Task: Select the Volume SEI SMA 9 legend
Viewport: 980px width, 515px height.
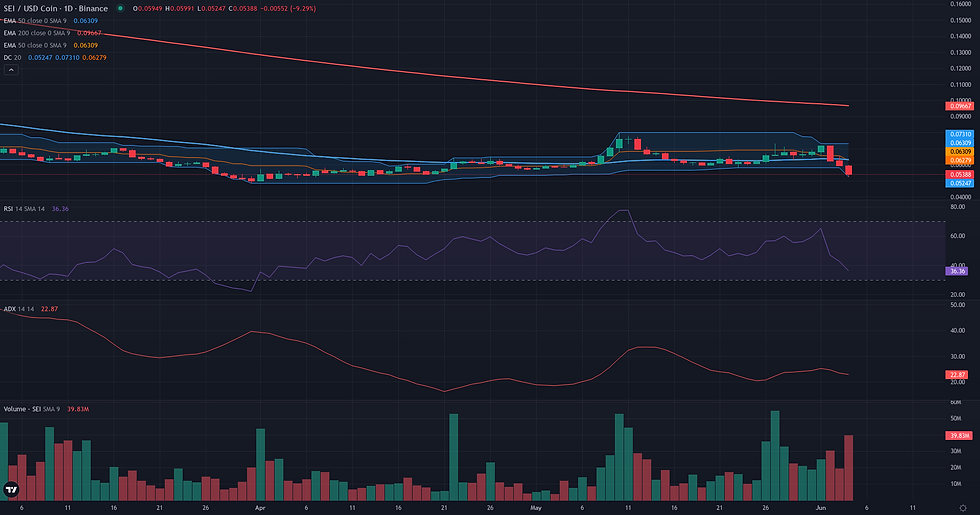Action: [46, 409]
